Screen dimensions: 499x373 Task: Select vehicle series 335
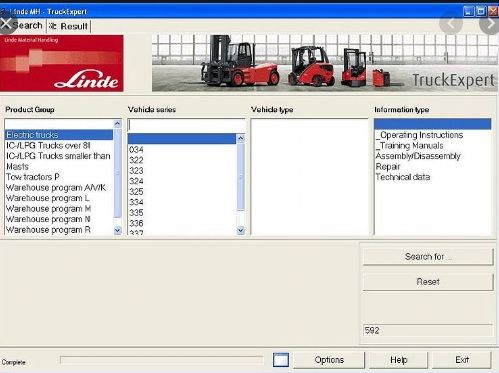[182, 213]
